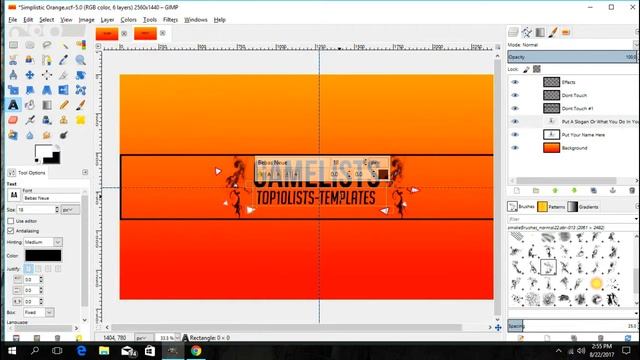Viewport: 640px width, 360px height.
Task: Open Google Chrome from the taskbar
Action: 196,351
